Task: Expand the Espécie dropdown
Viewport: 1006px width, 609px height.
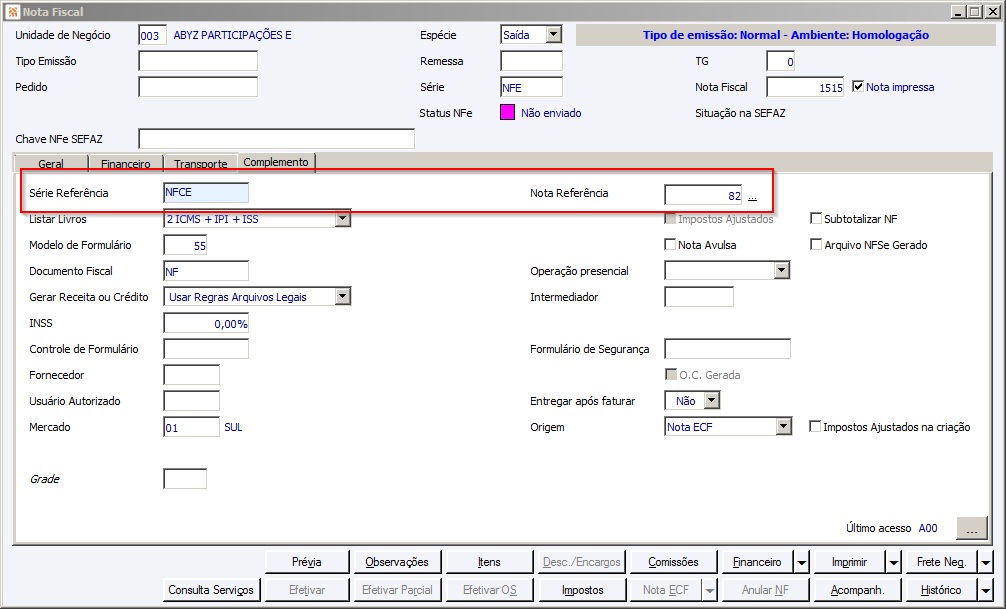Action: tap(554, 35)
